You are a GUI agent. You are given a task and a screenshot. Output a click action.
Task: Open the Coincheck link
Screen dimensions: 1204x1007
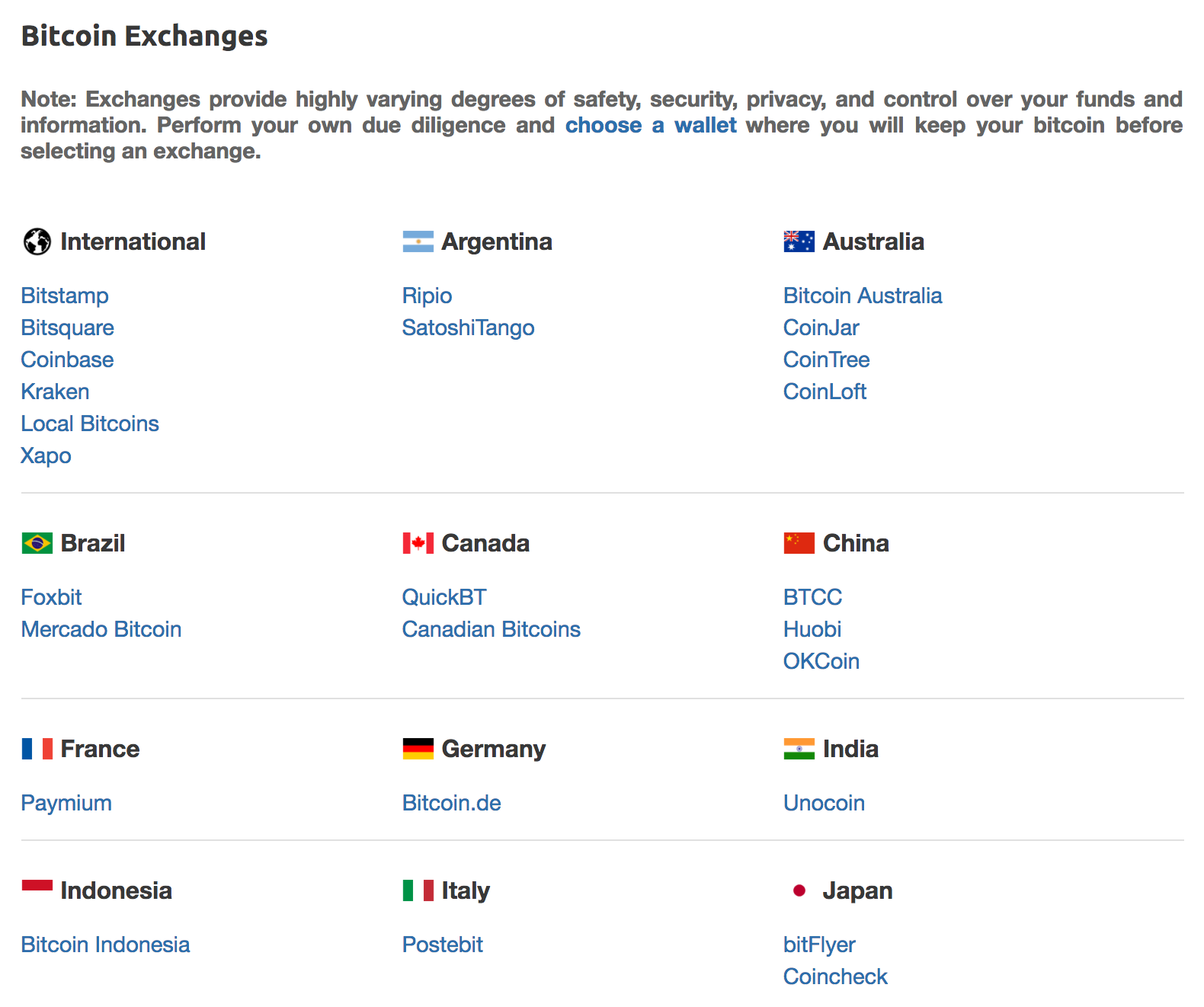click(836, 977)
